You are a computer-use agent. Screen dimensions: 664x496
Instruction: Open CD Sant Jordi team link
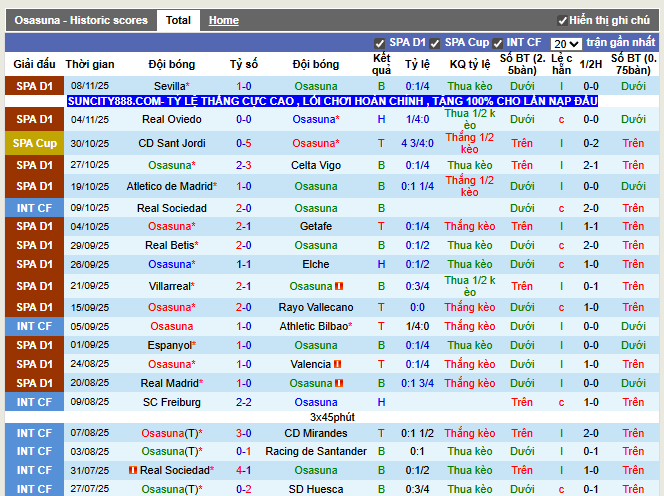click(172, 143)
